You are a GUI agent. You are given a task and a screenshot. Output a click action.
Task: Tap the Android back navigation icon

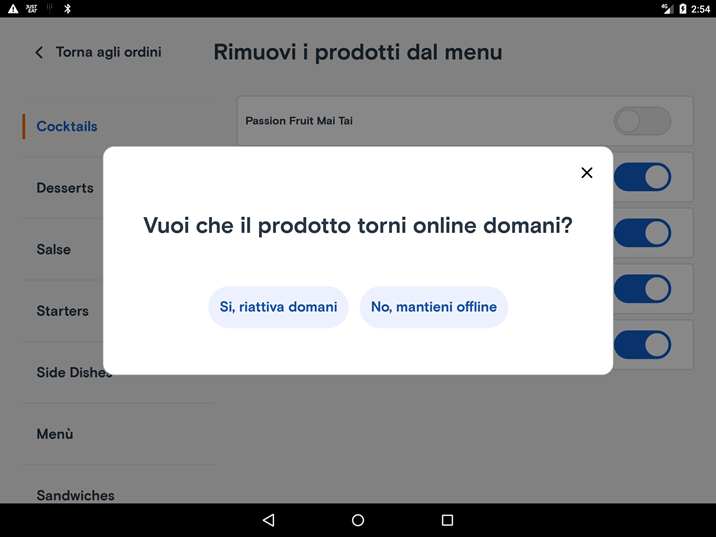click(268, 520)
